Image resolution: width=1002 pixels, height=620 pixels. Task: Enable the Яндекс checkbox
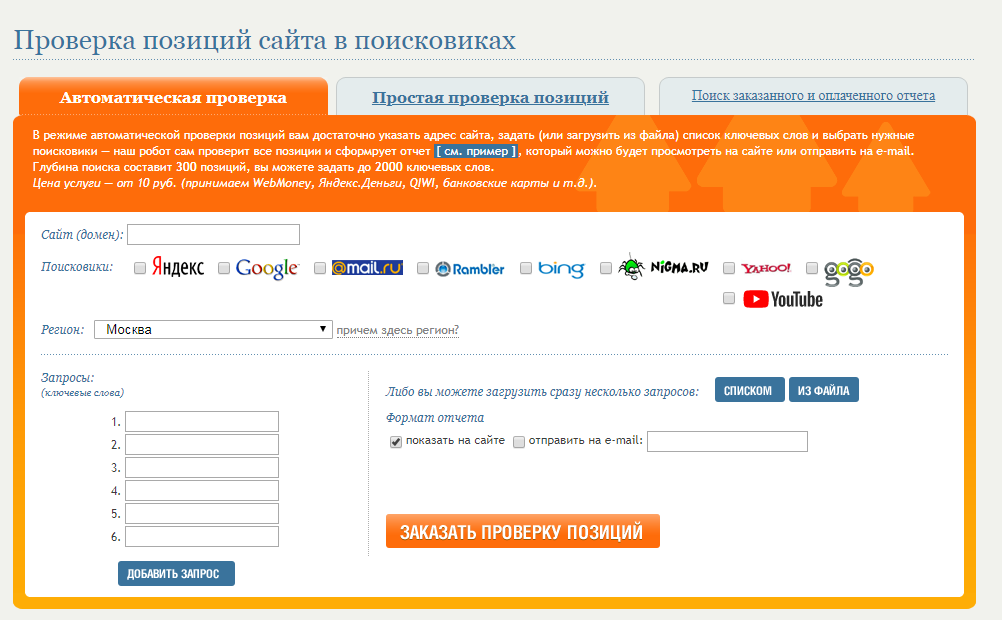140,268
